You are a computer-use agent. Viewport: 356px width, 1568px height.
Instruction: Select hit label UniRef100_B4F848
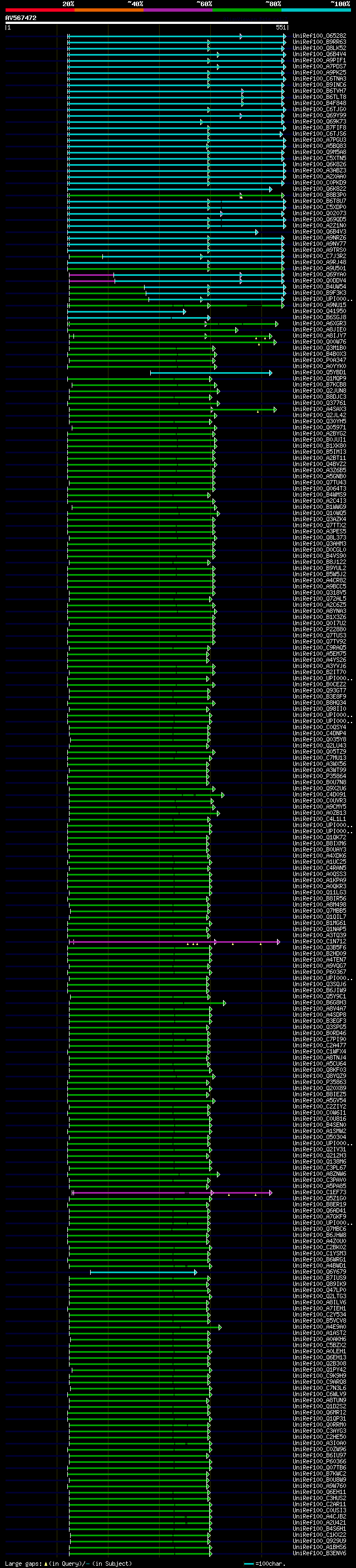pyautogui.click(x=319, y=103)
